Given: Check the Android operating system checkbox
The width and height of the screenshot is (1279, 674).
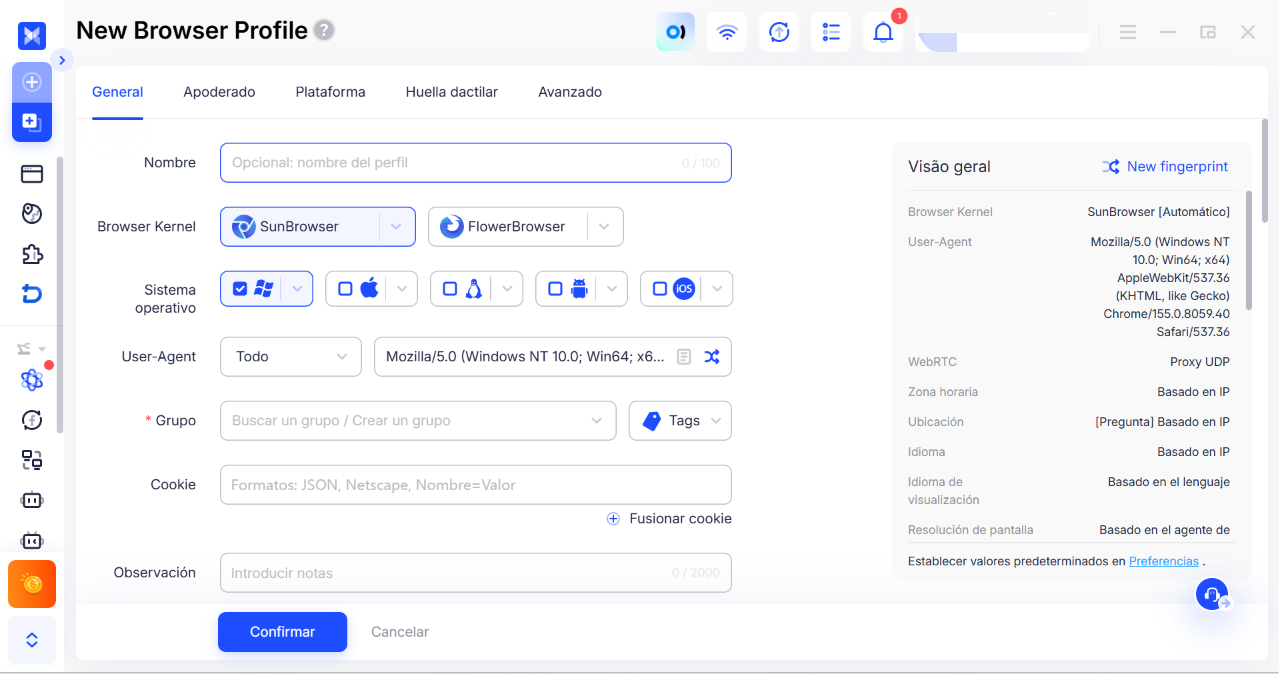Looking at the screenshot, I should point(555,288).
